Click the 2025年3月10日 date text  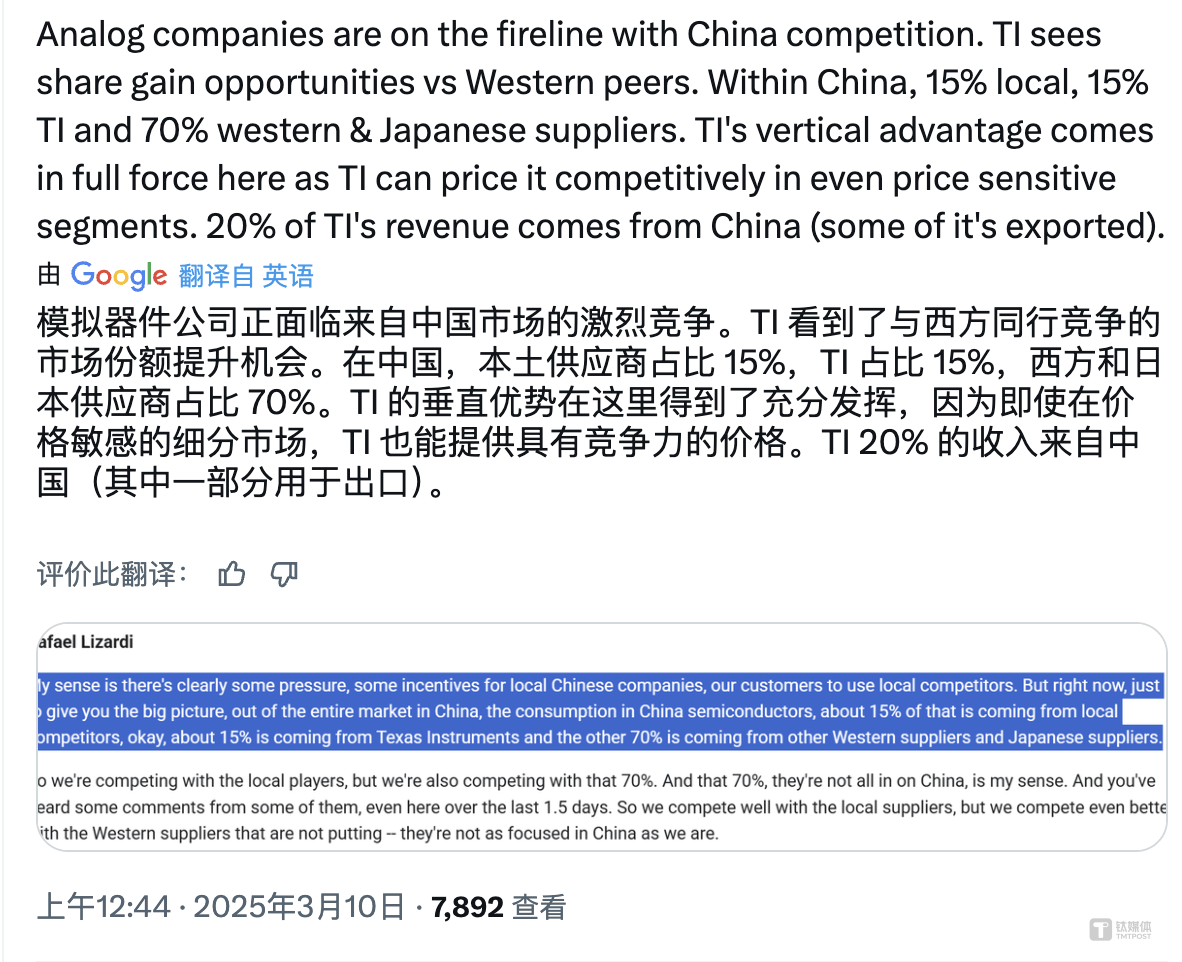299,907
